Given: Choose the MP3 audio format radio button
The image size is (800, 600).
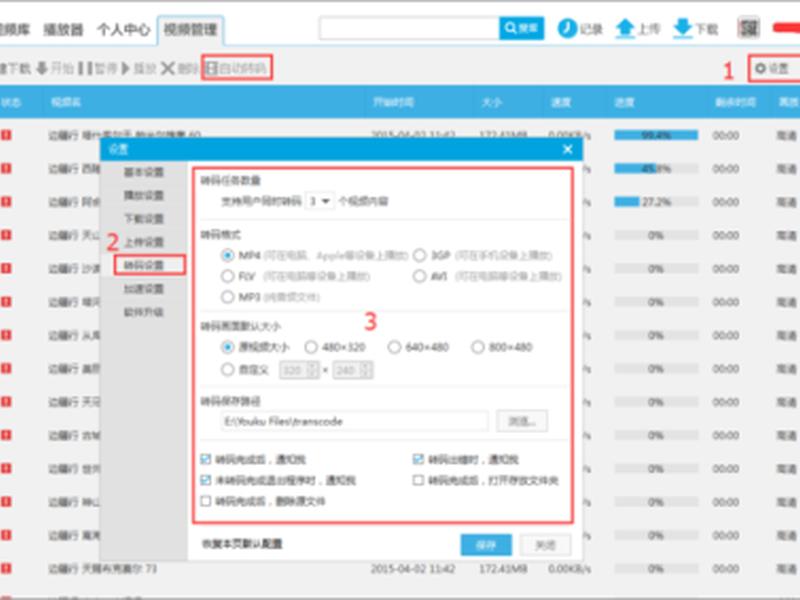Looking at the screenshot, I should 228,297.
